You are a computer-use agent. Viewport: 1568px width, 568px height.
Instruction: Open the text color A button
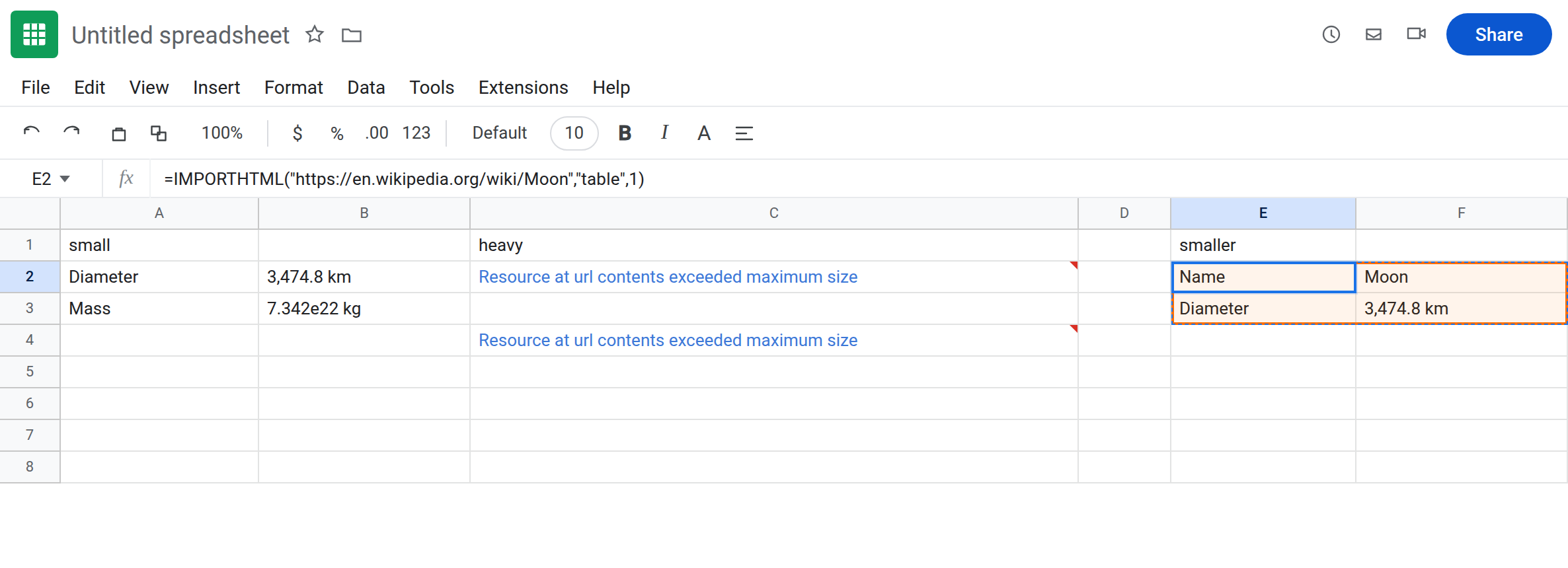tap(704, 133)
